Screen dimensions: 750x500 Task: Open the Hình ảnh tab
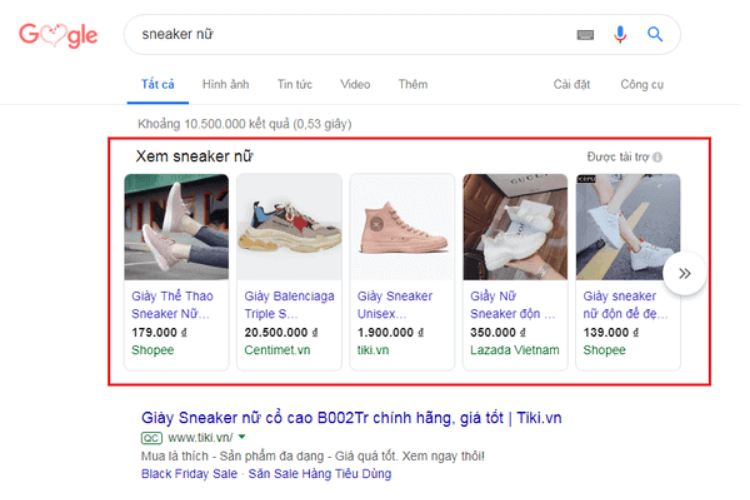coord(225,85)
